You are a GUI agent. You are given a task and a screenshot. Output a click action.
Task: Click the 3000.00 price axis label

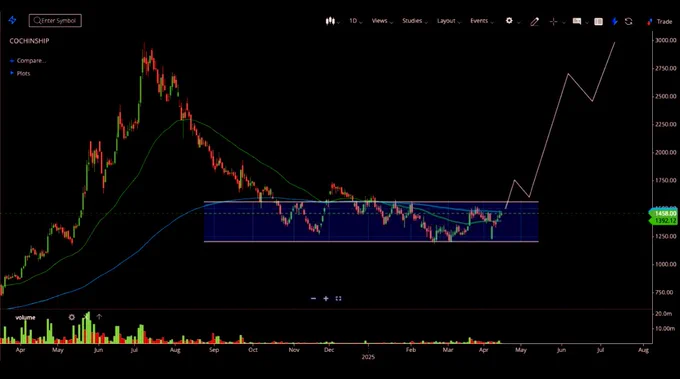pyautogui.click(x=666, y=40)
